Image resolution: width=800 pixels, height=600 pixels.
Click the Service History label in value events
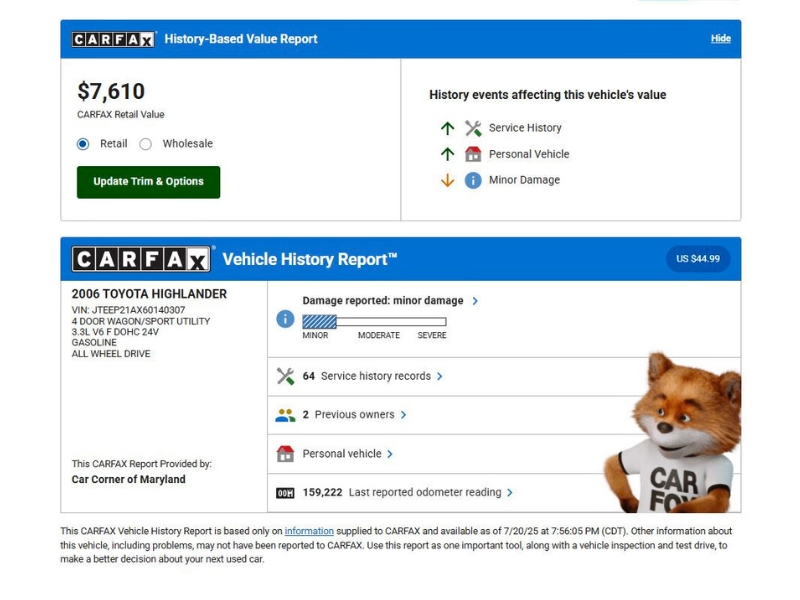(525, 128)
